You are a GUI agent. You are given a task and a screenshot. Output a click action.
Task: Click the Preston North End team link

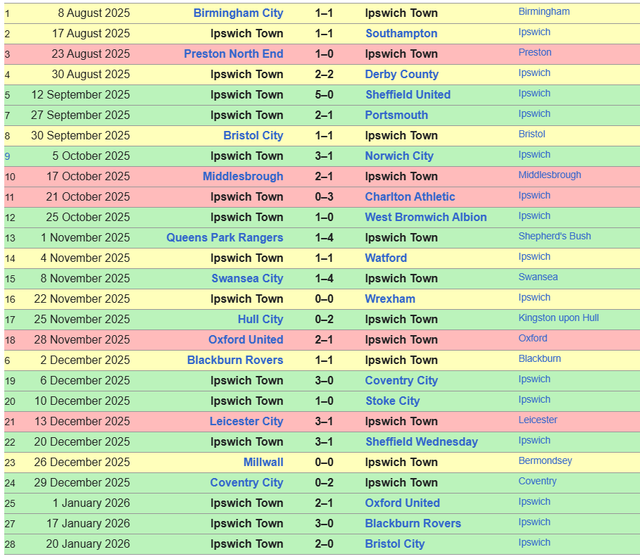click(x=233, y=54)
